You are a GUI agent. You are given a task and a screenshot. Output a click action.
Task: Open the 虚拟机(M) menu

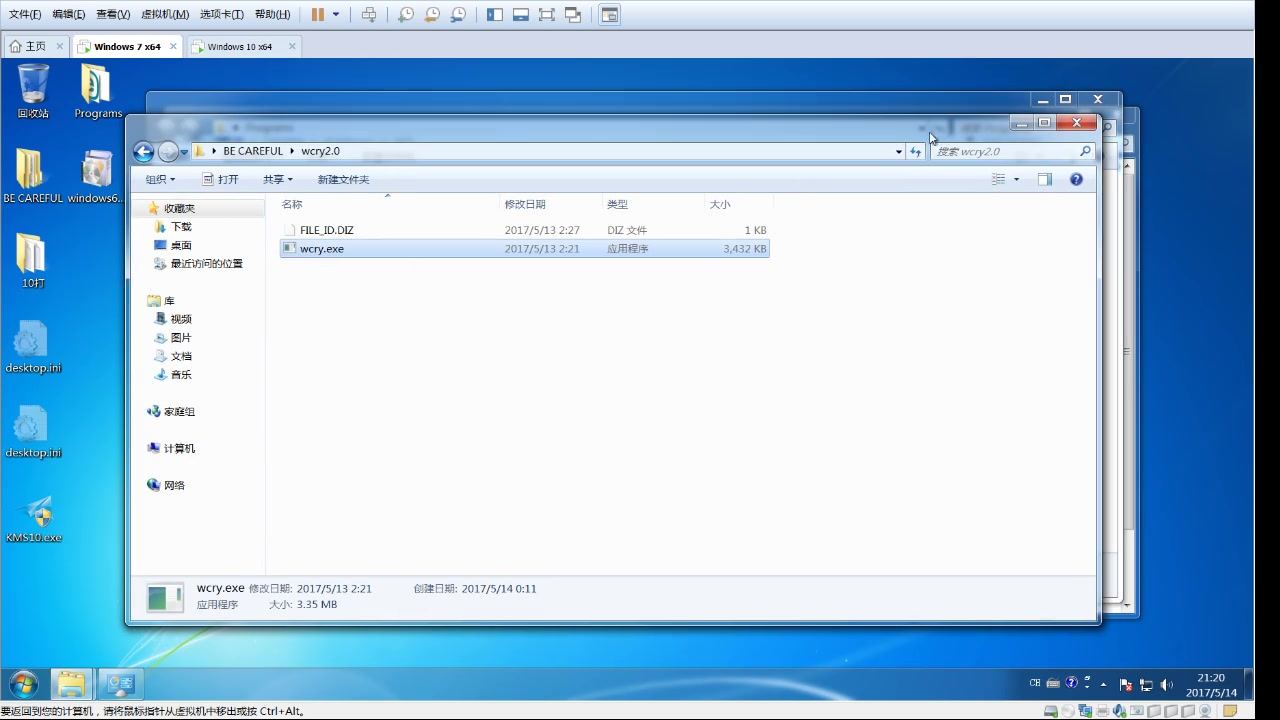pyautogui.click(x=165, y=15)
